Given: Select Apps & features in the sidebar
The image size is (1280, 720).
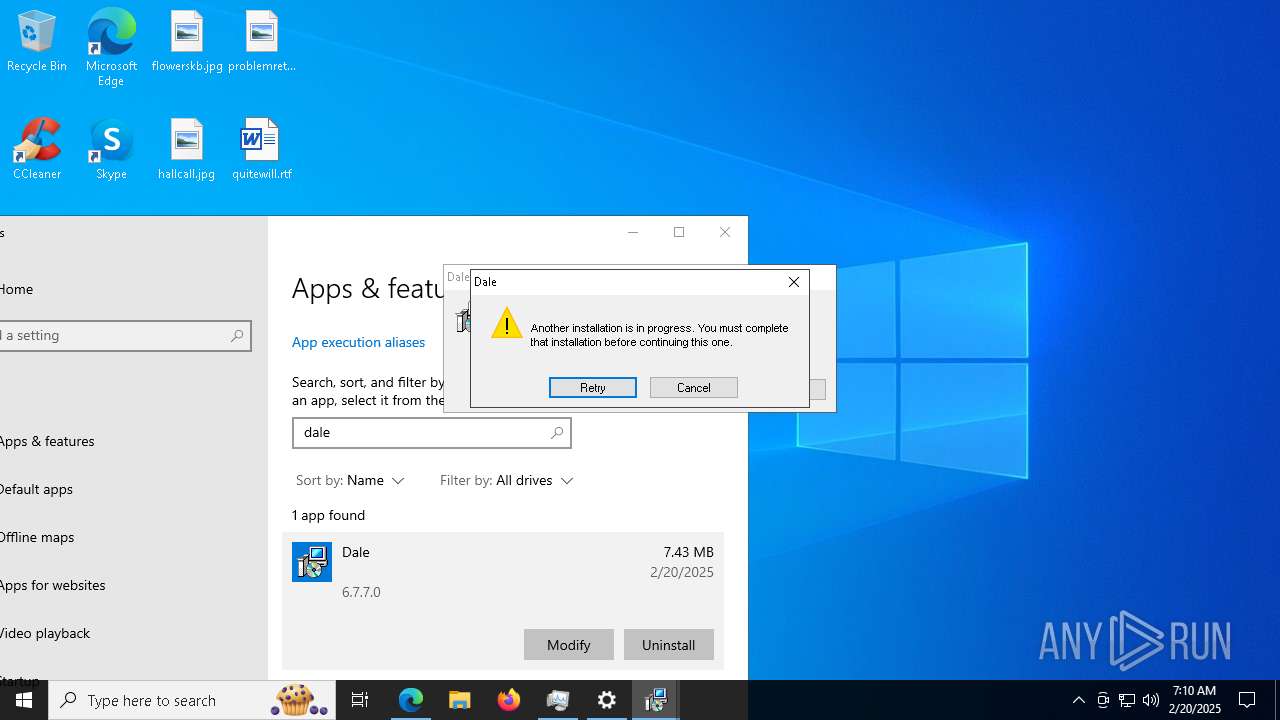Looking at the screenshot, I should click(x=47, y=441).
